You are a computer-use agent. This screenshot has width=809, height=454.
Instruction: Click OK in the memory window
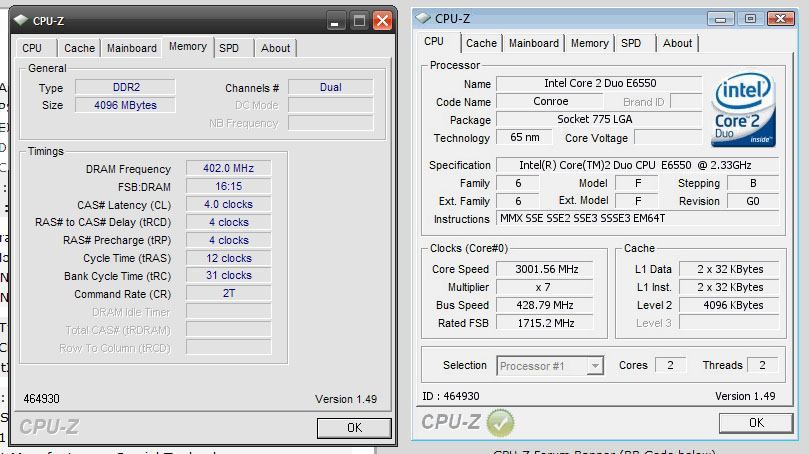354,428
